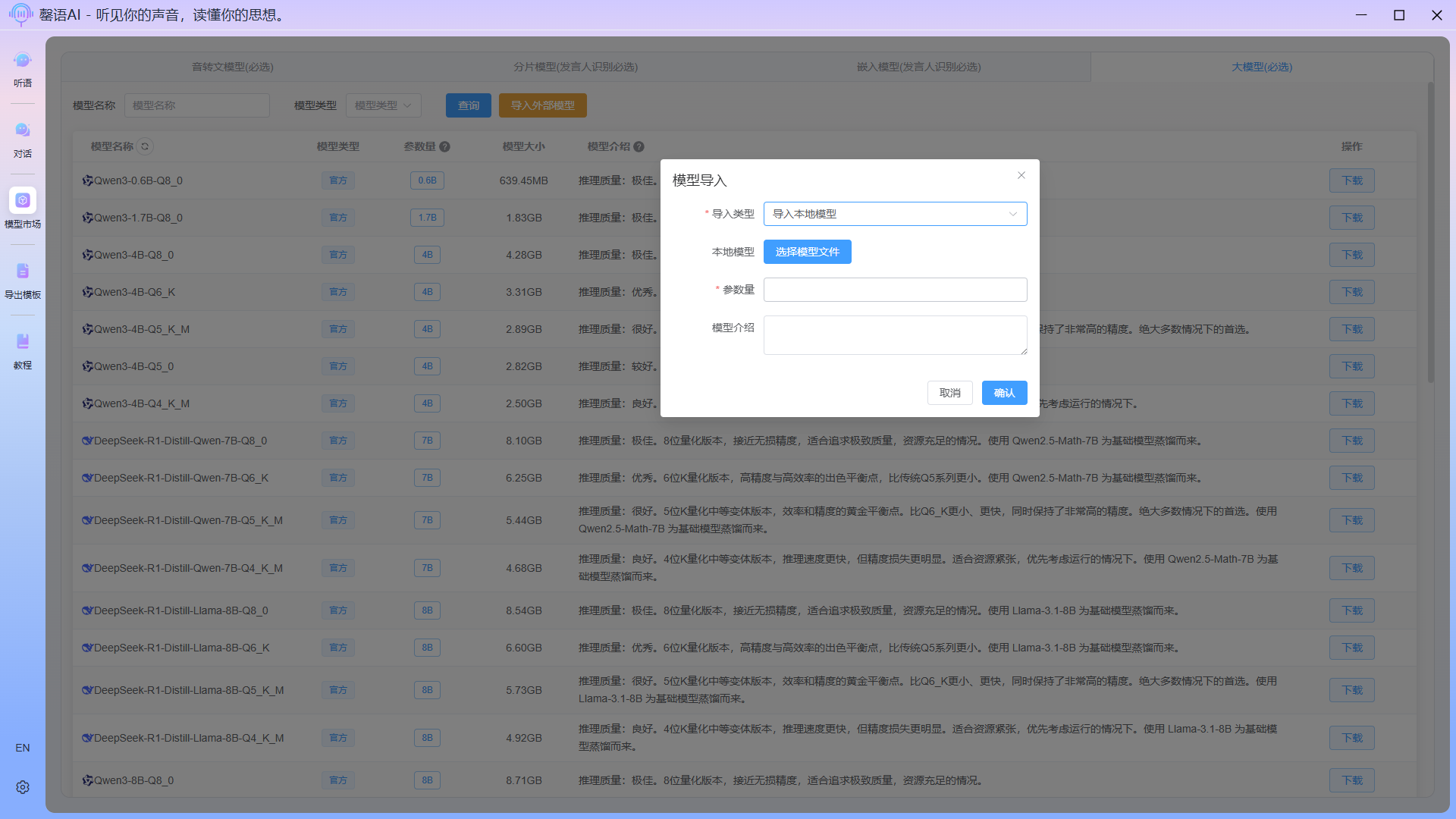Click 官方 tag of Qwen3-4B-Q8_0 row

[x=338, y=255]
